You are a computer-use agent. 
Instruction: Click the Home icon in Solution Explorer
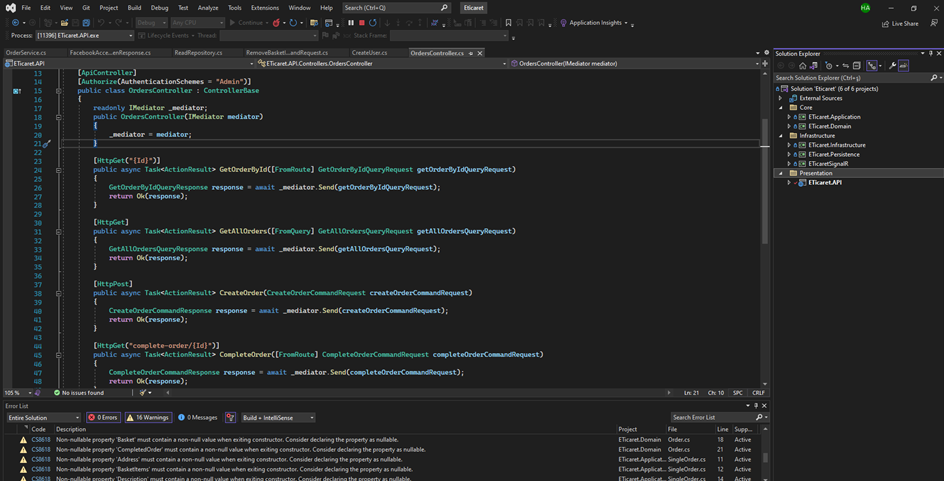click(802, 66)
